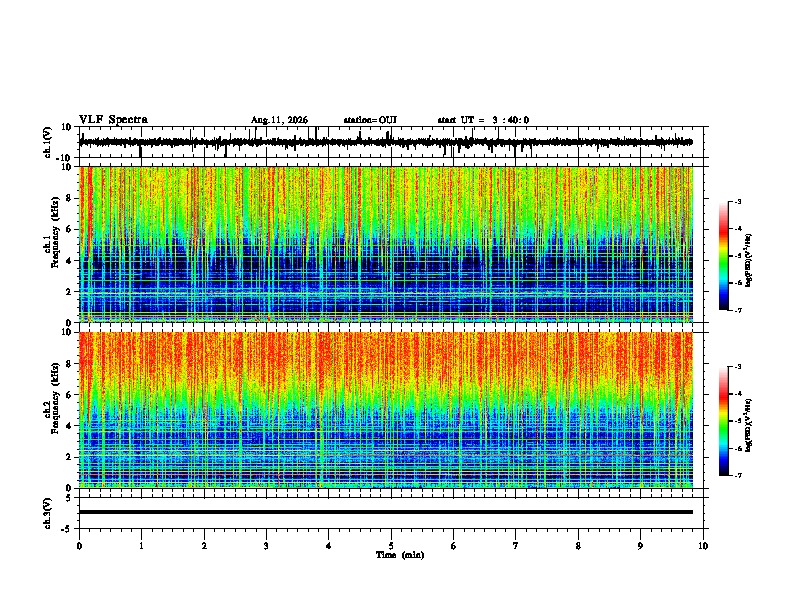The image size is (792, 612).
Task: Click the "Time (min)" axis title
Action: click(400, 555)
